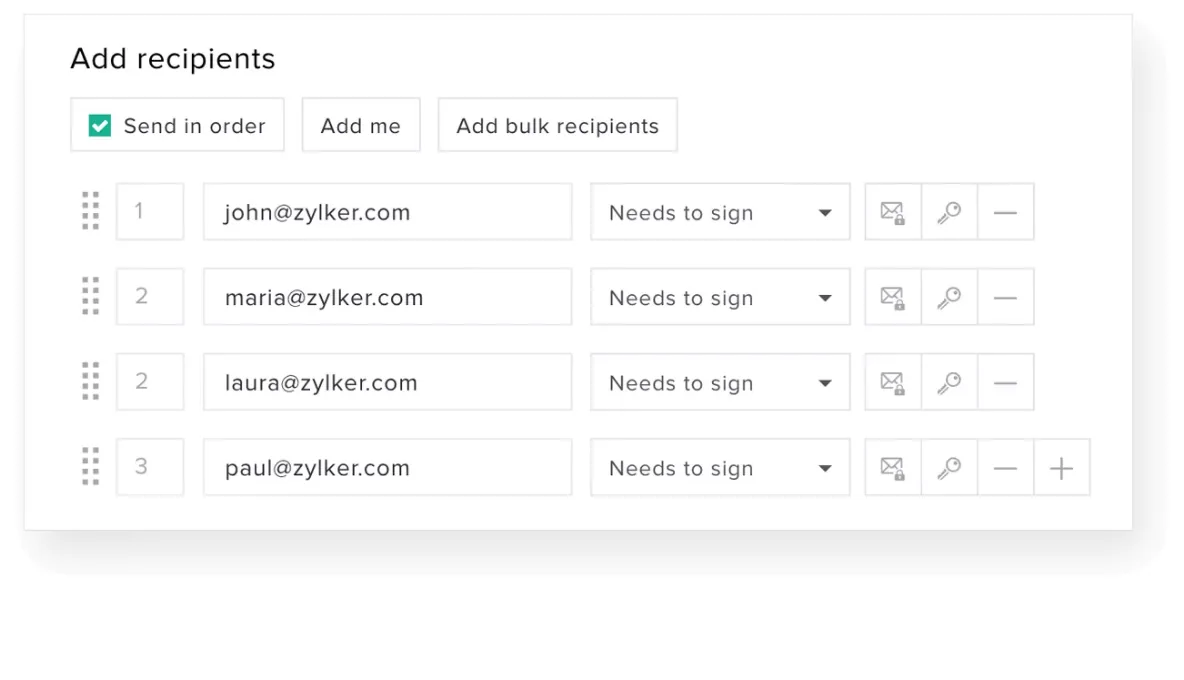Click the paul@zylker.com email field
This screenshot has width=1184, height=680.
[387, 467]
